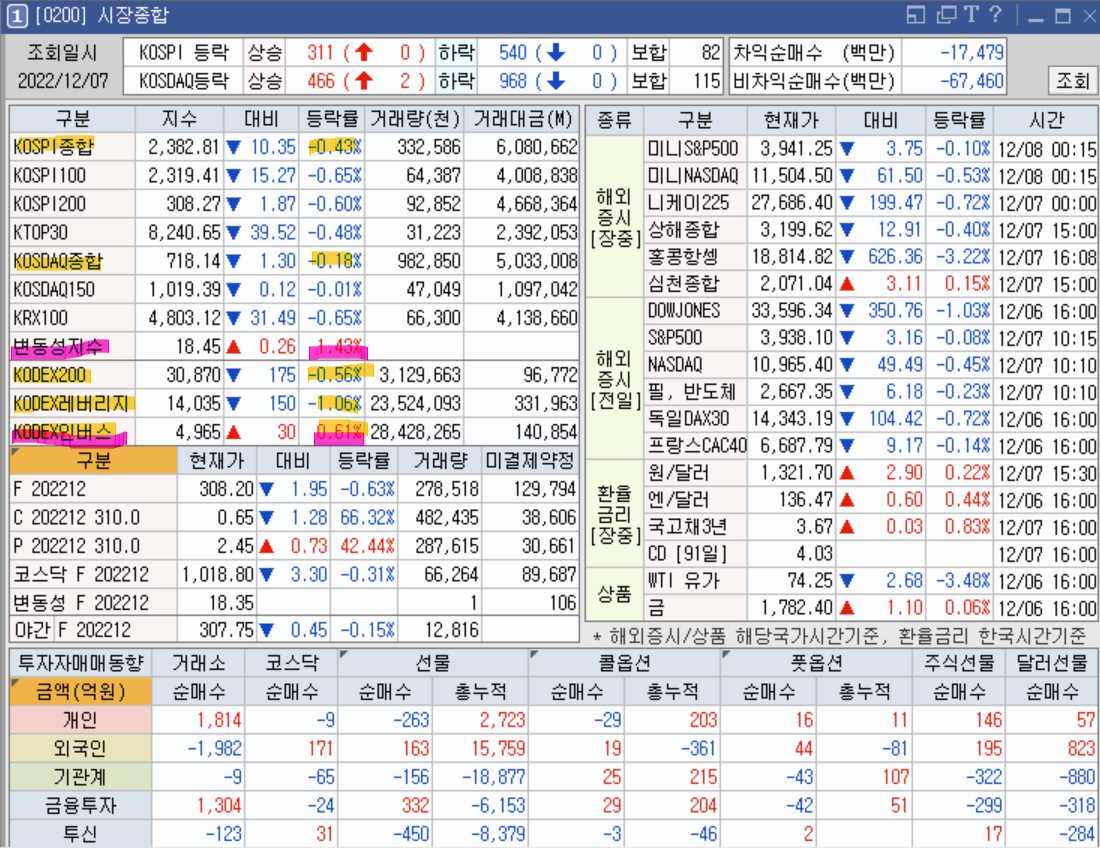Click the window number 1 icon
Screen dimensions: 1100x848
[17, 15]
